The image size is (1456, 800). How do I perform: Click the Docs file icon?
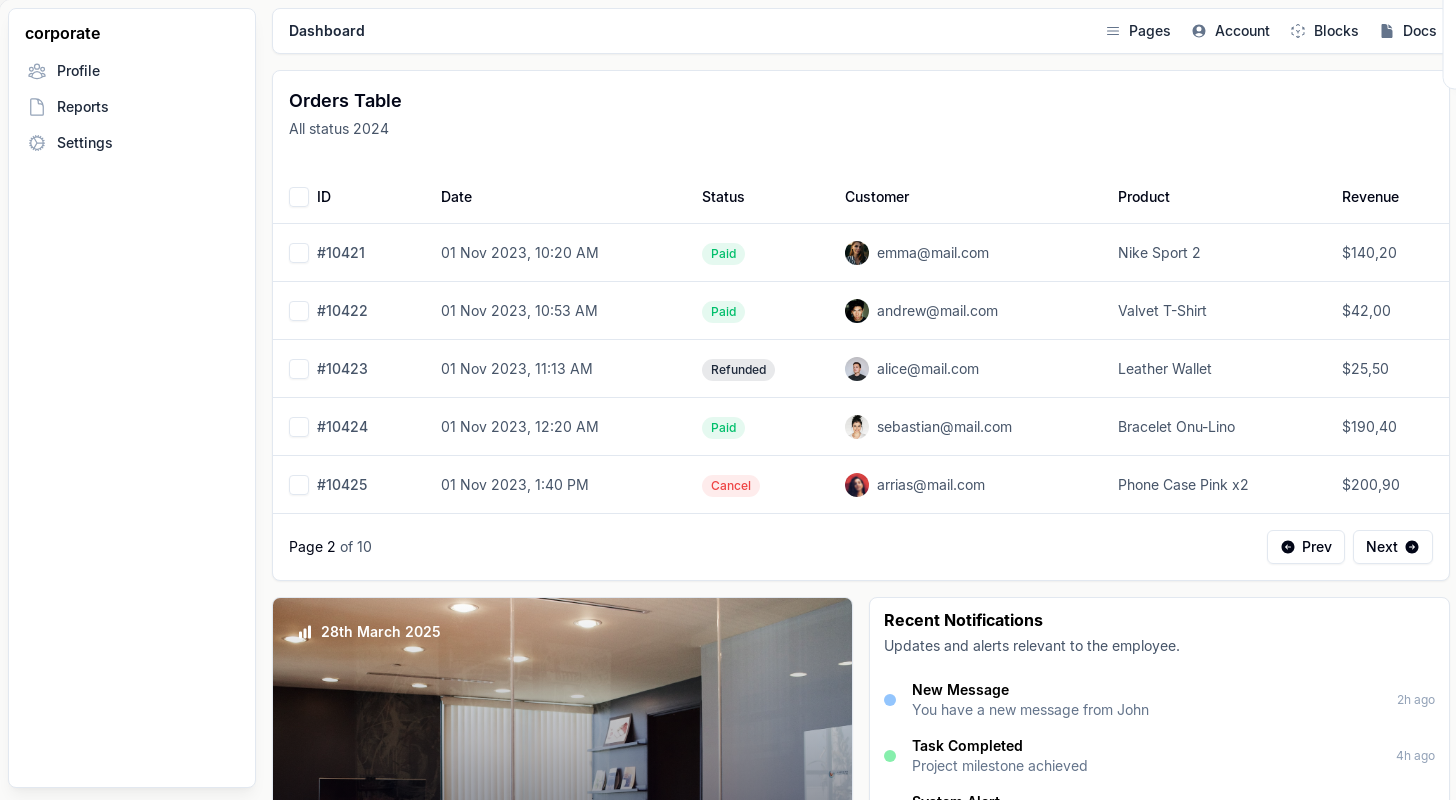1387,31
